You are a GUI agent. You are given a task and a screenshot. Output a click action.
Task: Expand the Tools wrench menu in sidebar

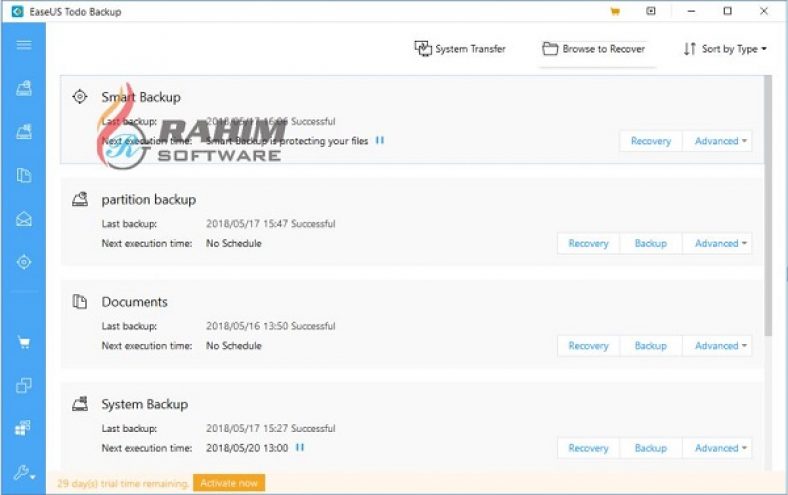point(24,473)
